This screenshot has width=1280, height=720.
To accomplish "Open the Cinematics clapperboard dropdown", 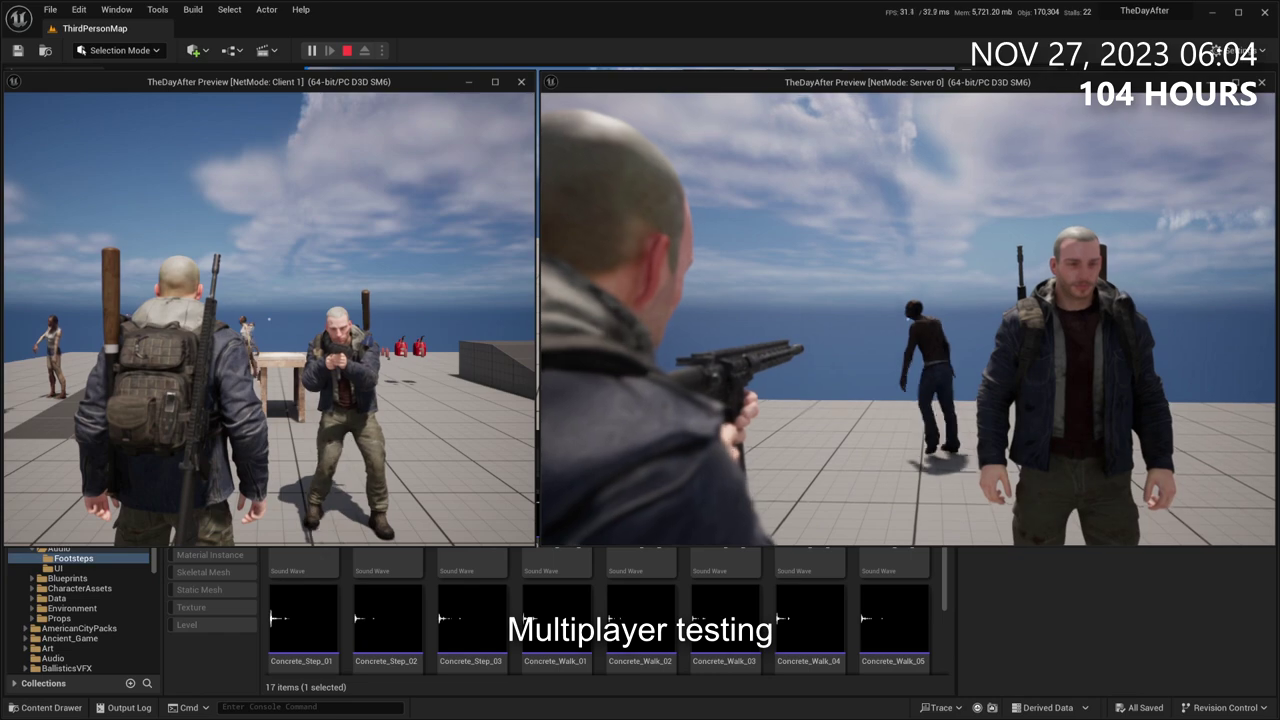I will (267, 50).
